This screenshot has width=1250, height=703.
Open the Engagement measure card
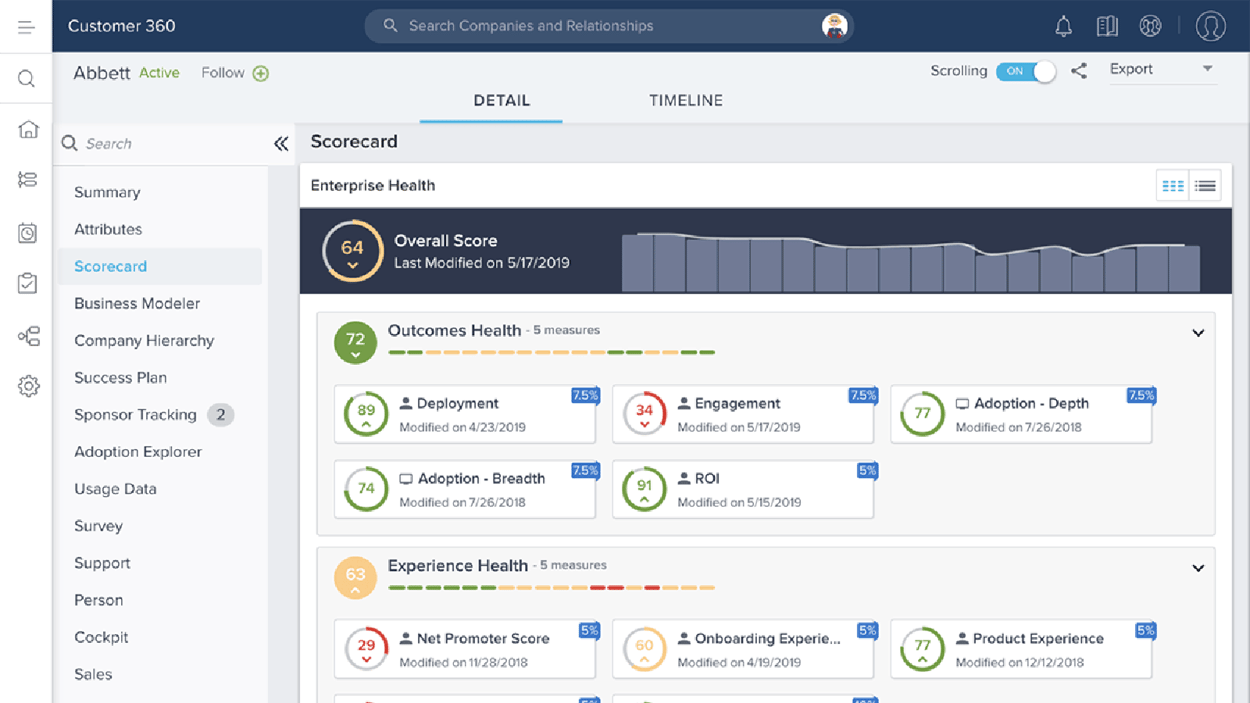742,414
